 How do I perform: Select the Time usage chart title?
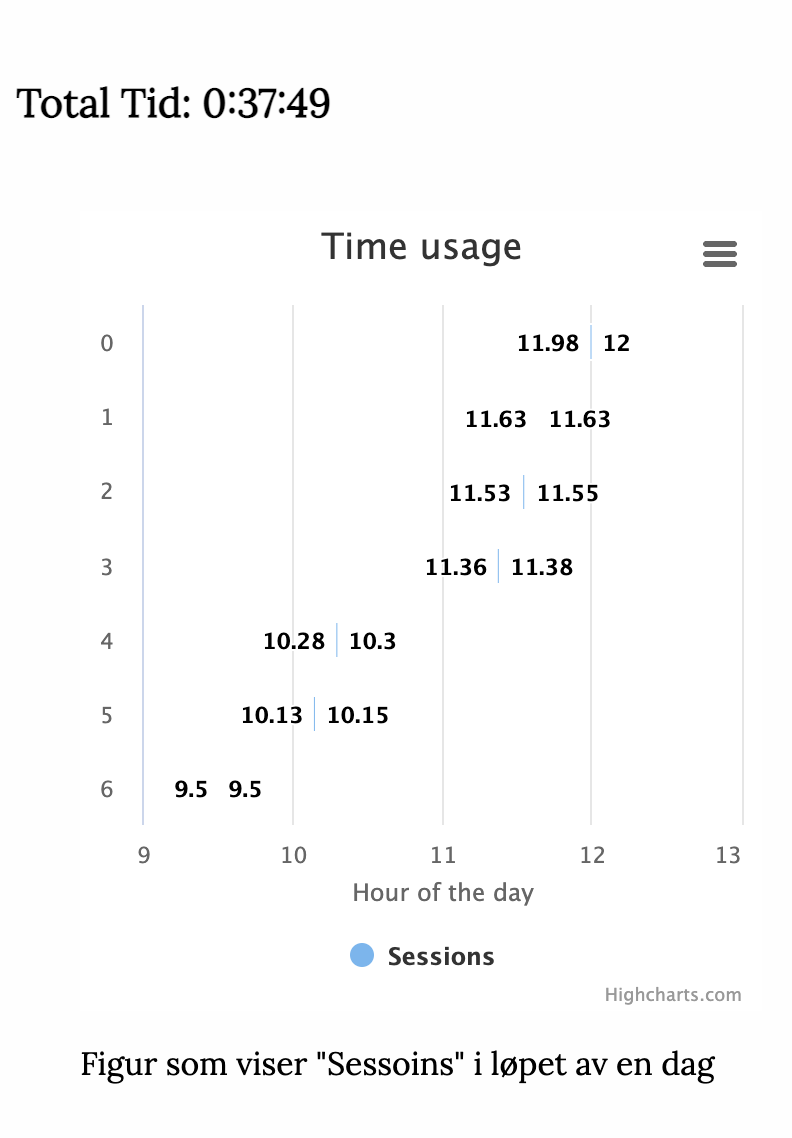421,247
